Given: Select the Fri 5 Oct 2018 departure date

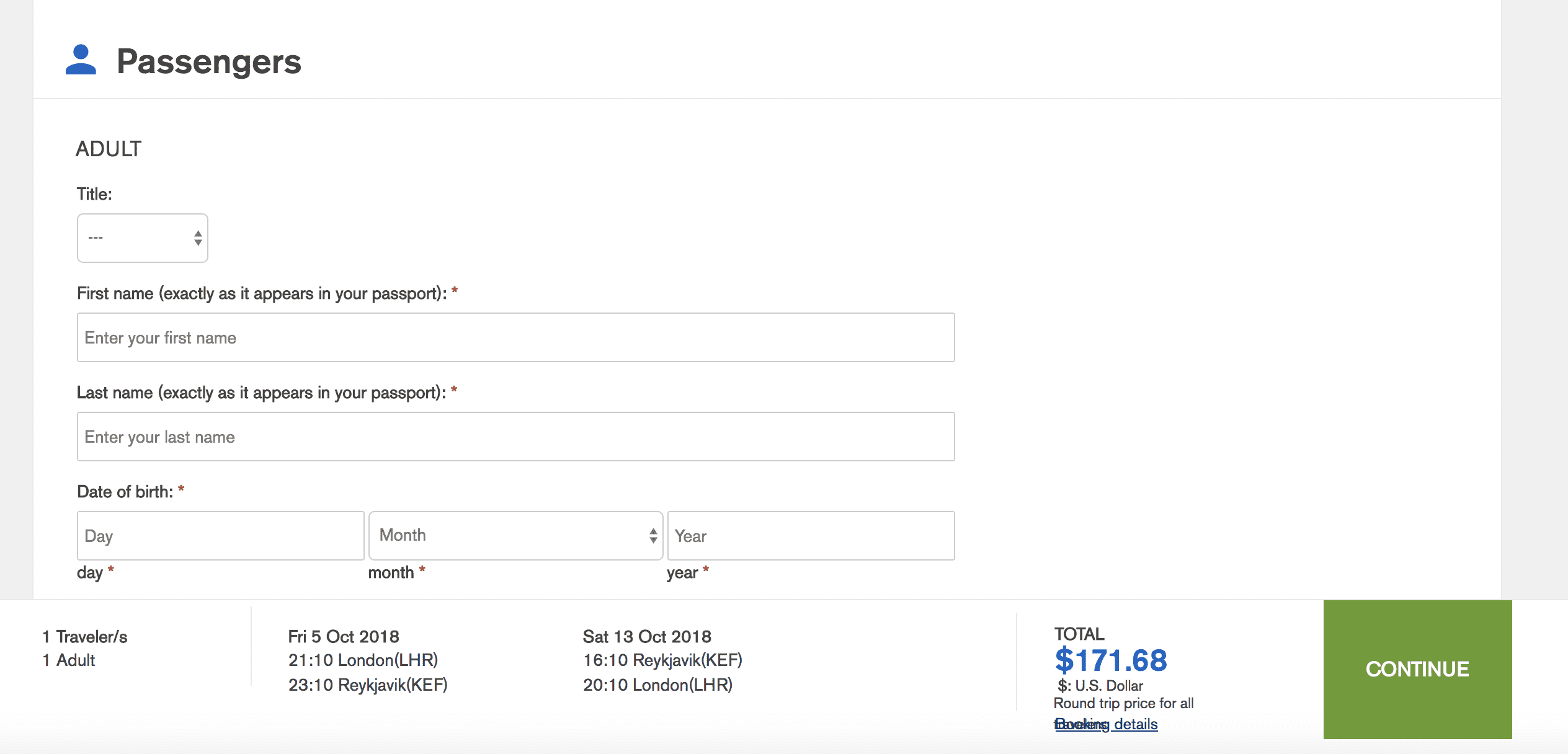Looking at the screenshot, I should point(344,637).
